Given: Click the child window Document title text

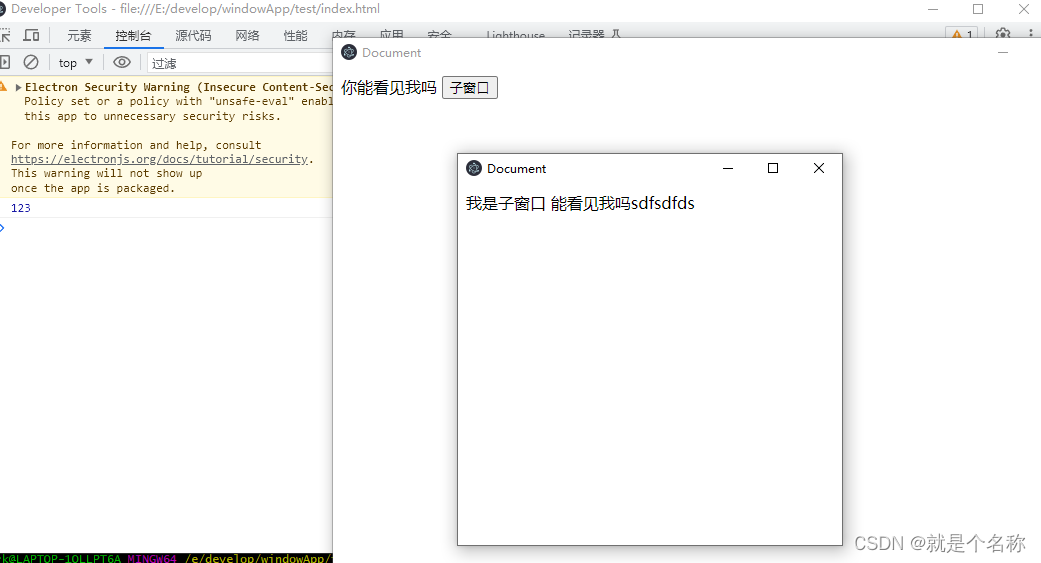Looking at the screenshot, I should point(516,169).
